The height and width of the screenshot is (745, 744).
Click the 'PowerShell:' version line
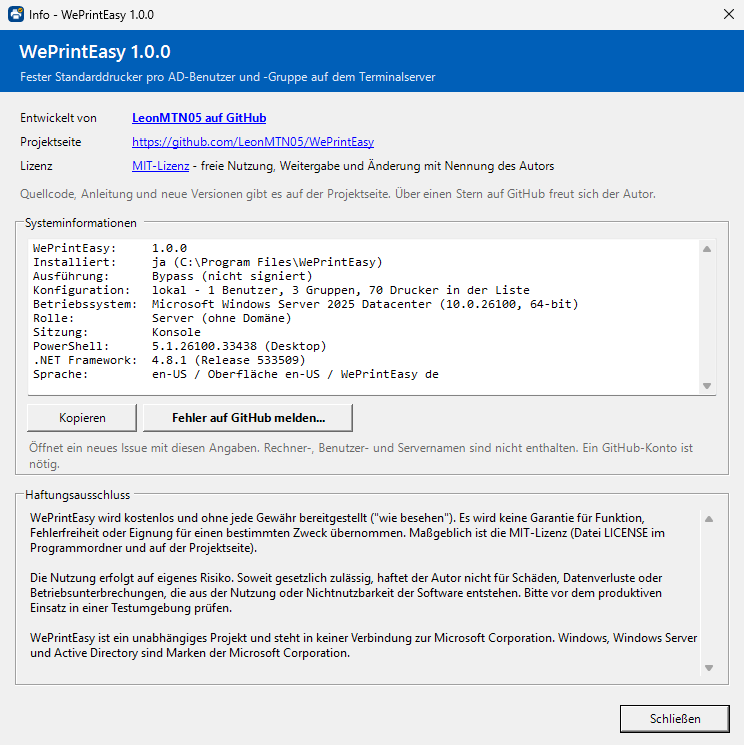[180, 346]
